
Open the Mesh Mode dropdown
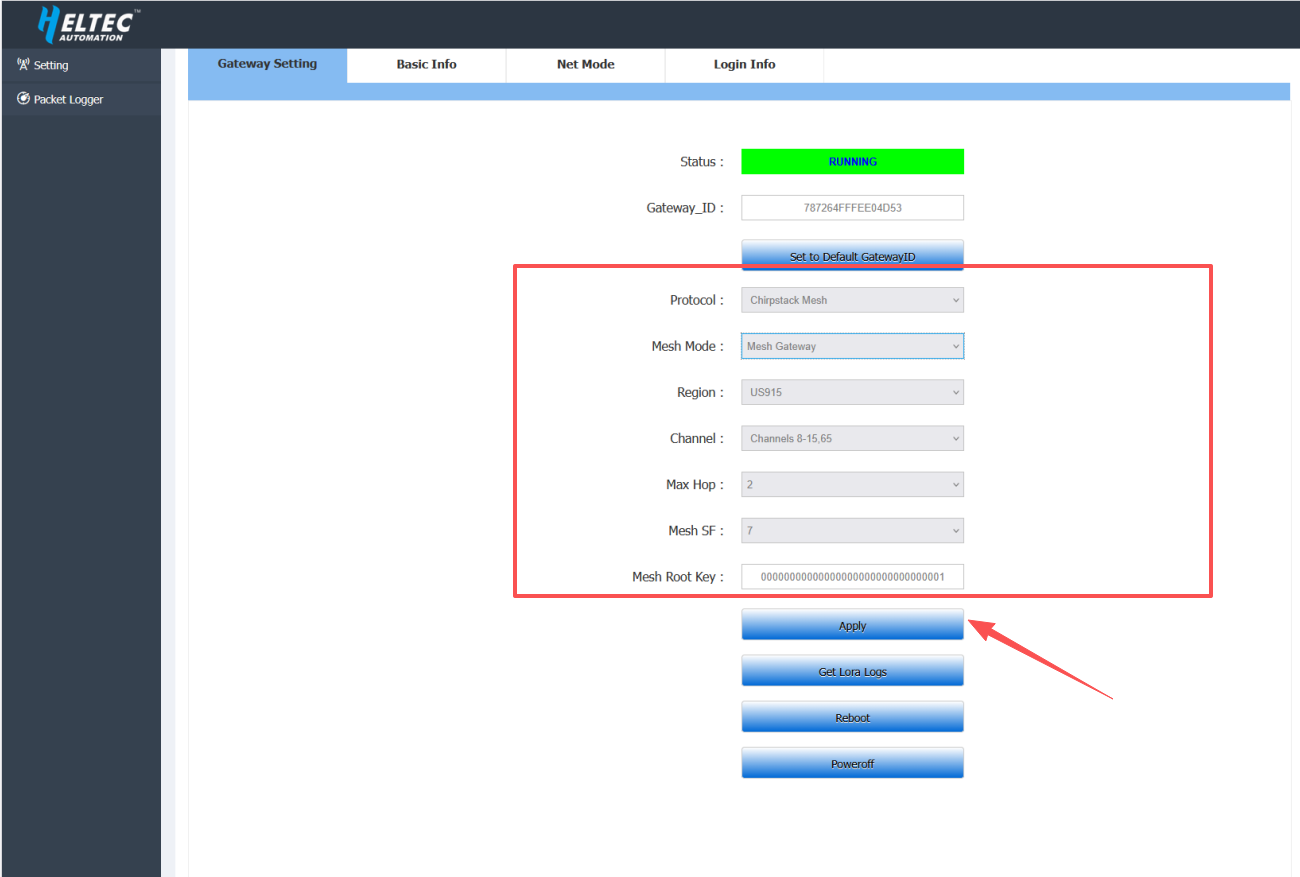852,346
